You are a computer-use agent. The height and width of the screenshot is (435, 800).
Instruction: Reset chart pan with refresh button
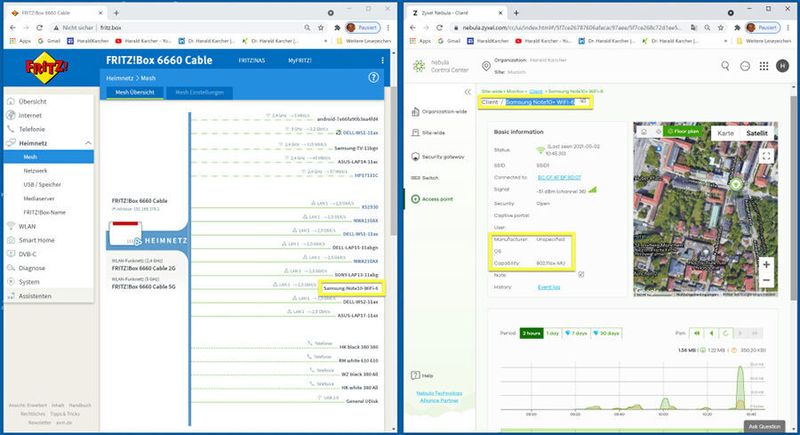point(726,333)
